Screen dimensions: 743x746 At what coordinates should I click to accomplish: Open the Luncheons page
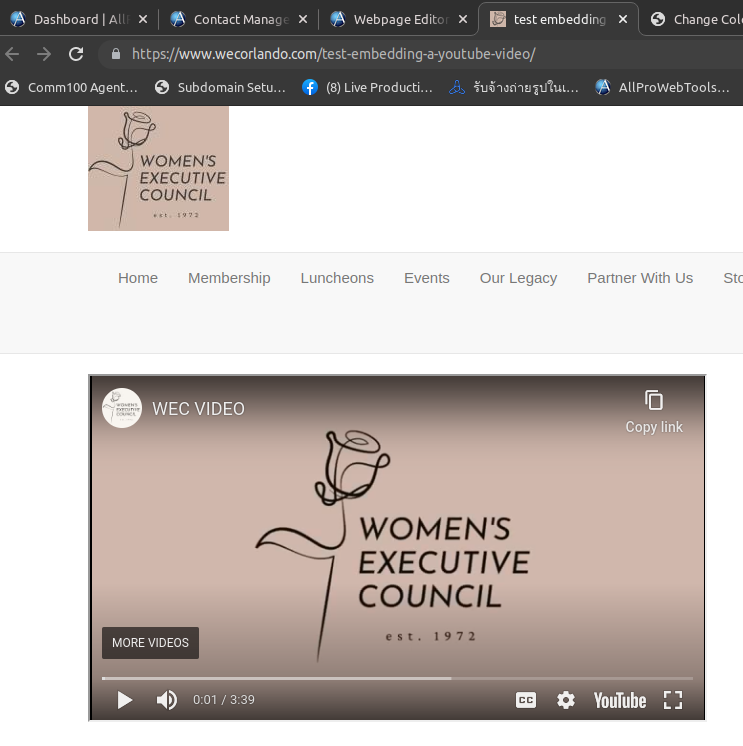pos(337,278)
